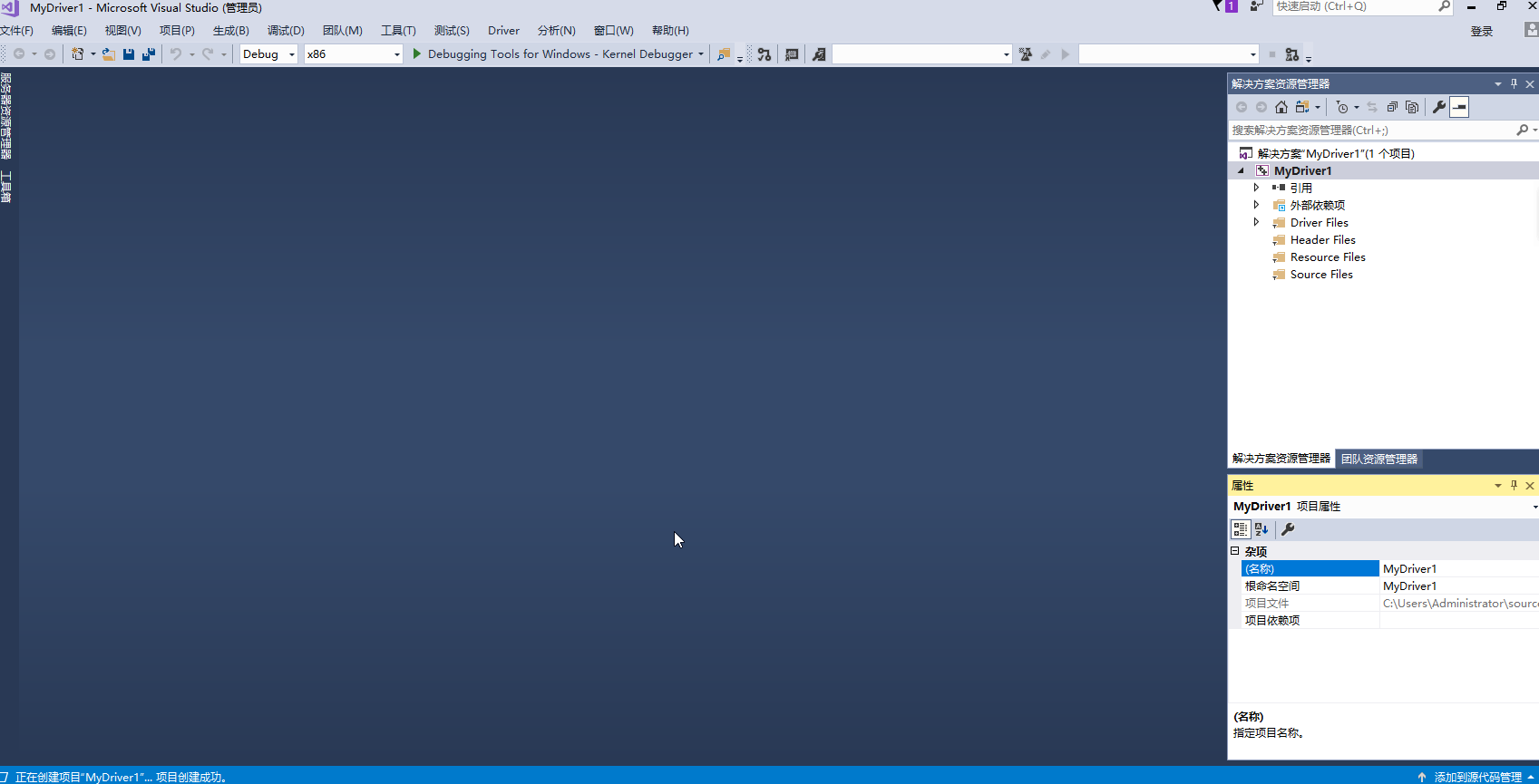Click the flask test icon in the toolbar
Screen dimensions: 1539x784
pyautogui.click(x=1026, y=54)
